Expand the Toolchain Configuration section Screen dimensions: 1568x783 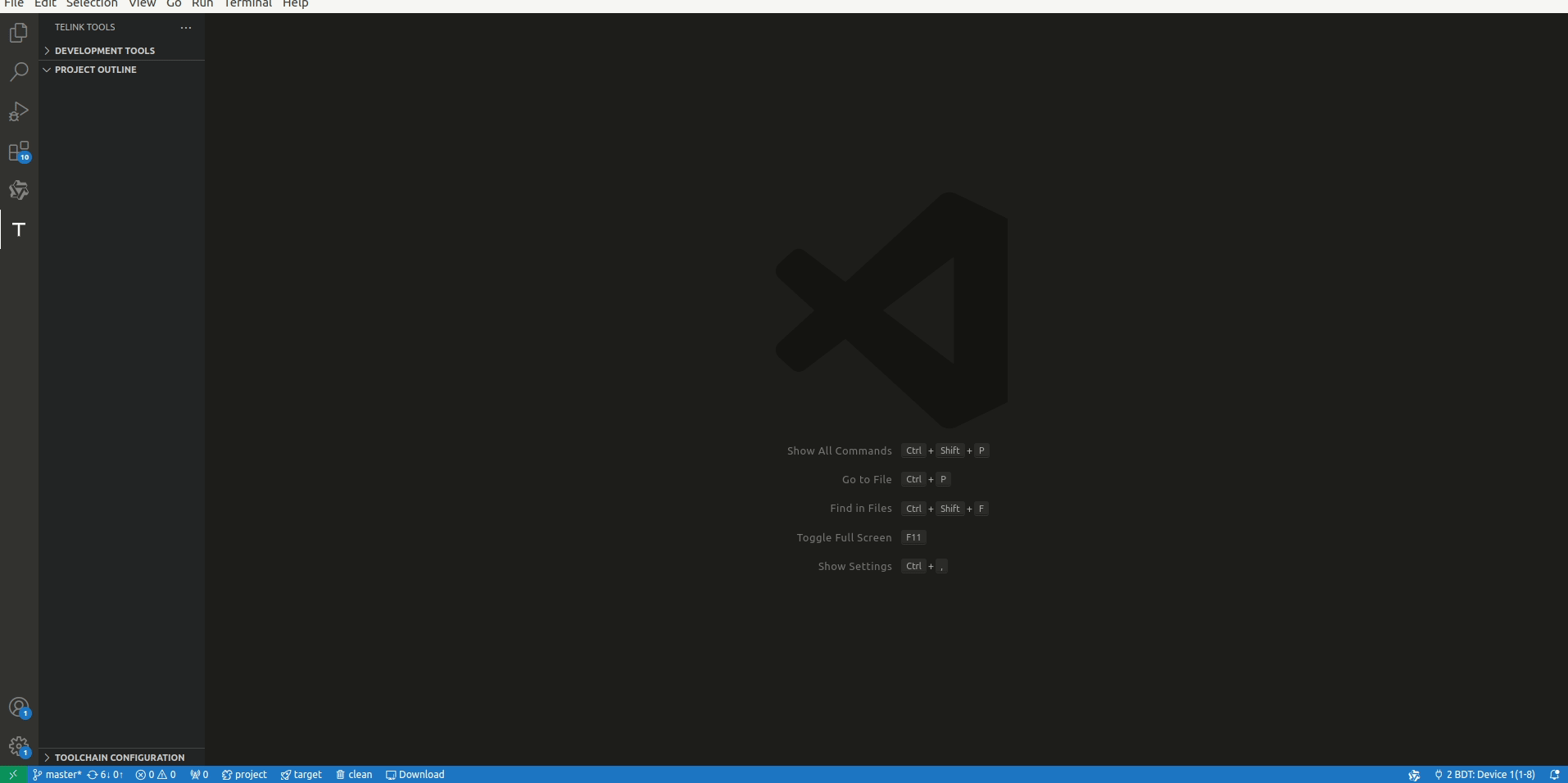click(x=121, y=758)
